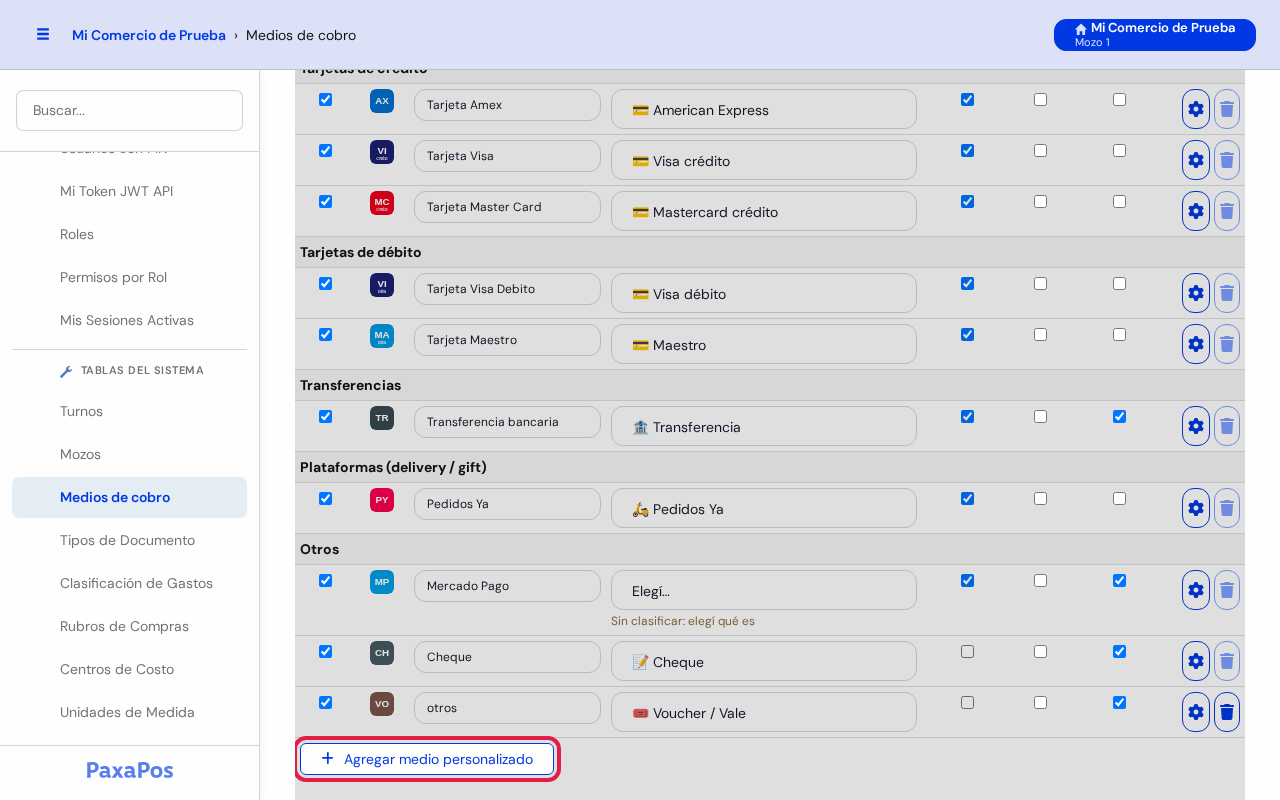Expand the Maestro type dropdown
The height and width of the screenshot is (800, 1280).
764,344
